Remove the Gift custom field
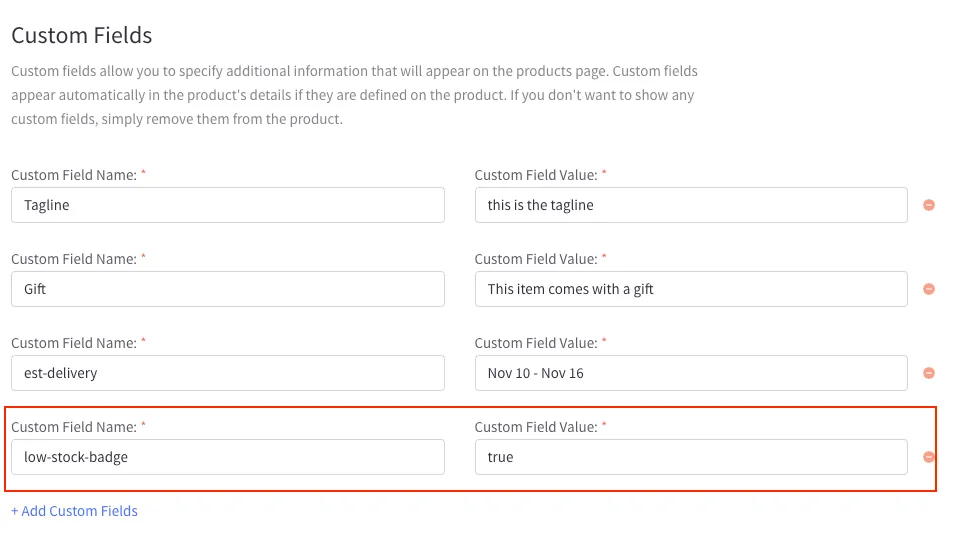The image size is (963, 547). (x=928, y=289)
